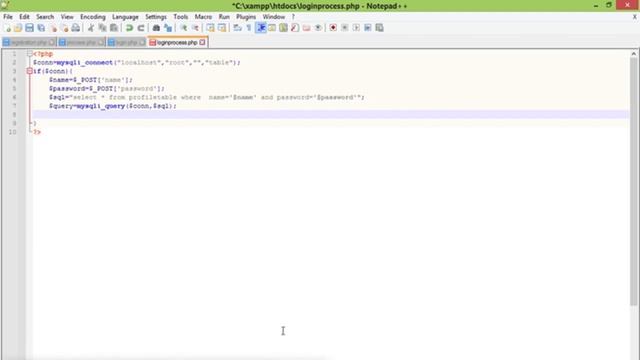Click the Playback macro icon

(356, 28)
